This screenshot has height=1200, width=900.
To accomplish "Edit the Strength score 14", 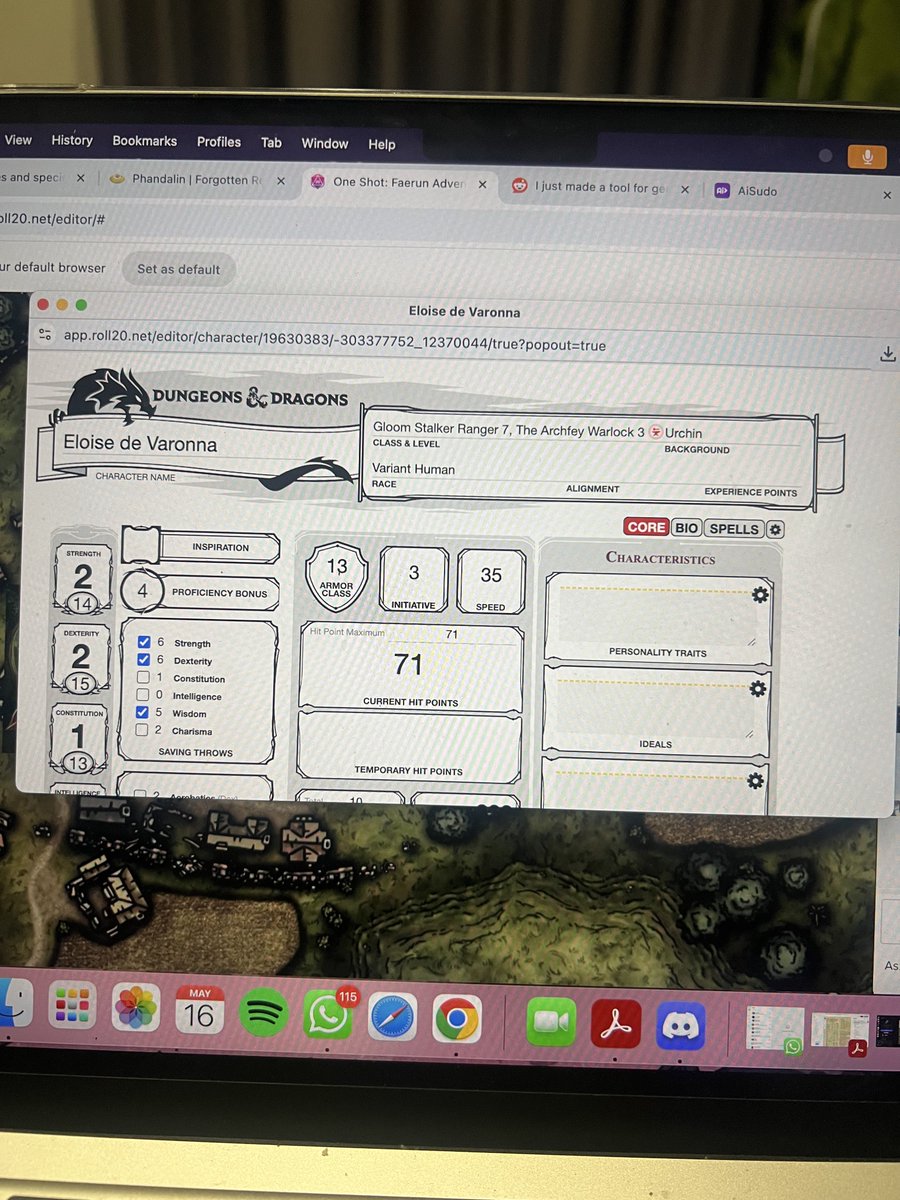I will pos(82,602).
